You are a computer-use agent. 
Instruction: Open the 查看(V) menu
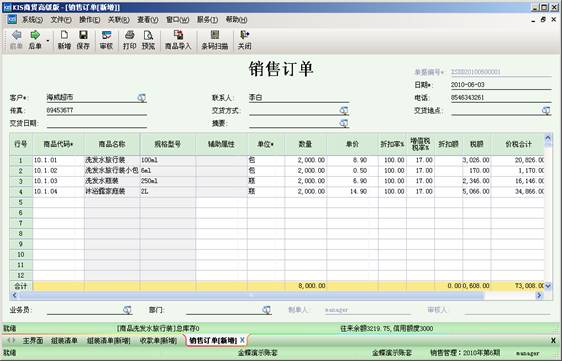click(148, 20)
